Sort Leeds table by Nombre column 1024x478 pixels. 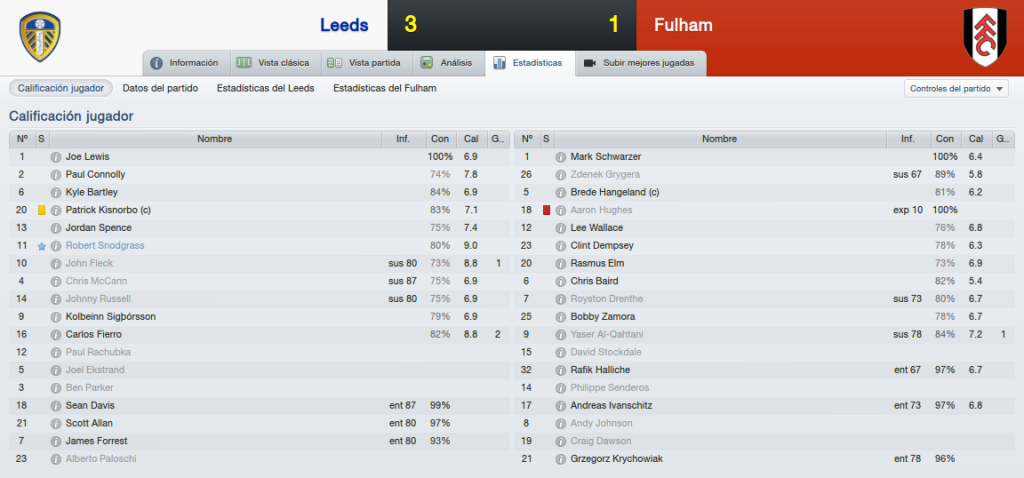pos(215,139)
